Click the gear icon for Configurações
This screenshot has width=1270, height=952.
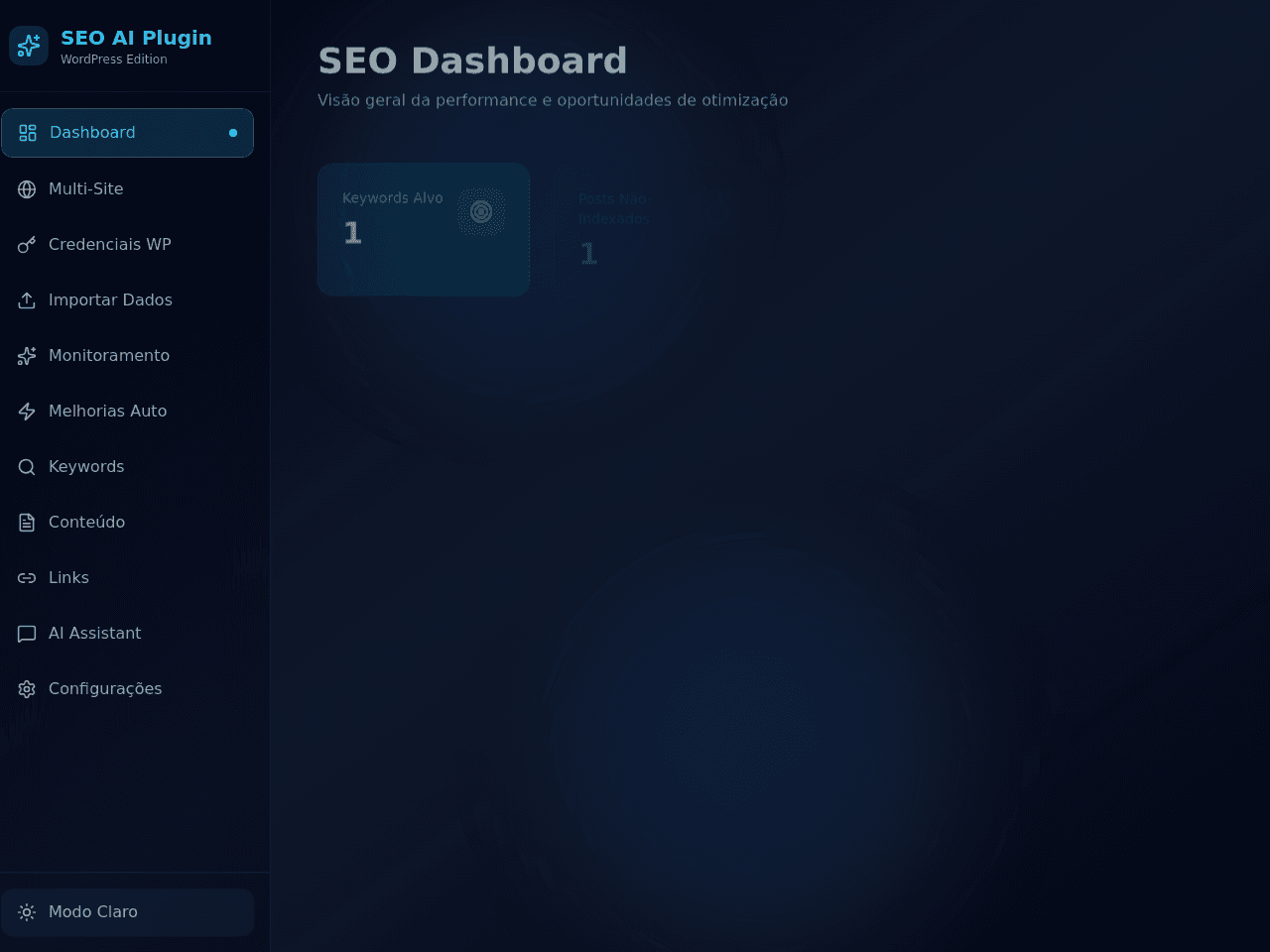pyautogui.click(x=27, y=689)
